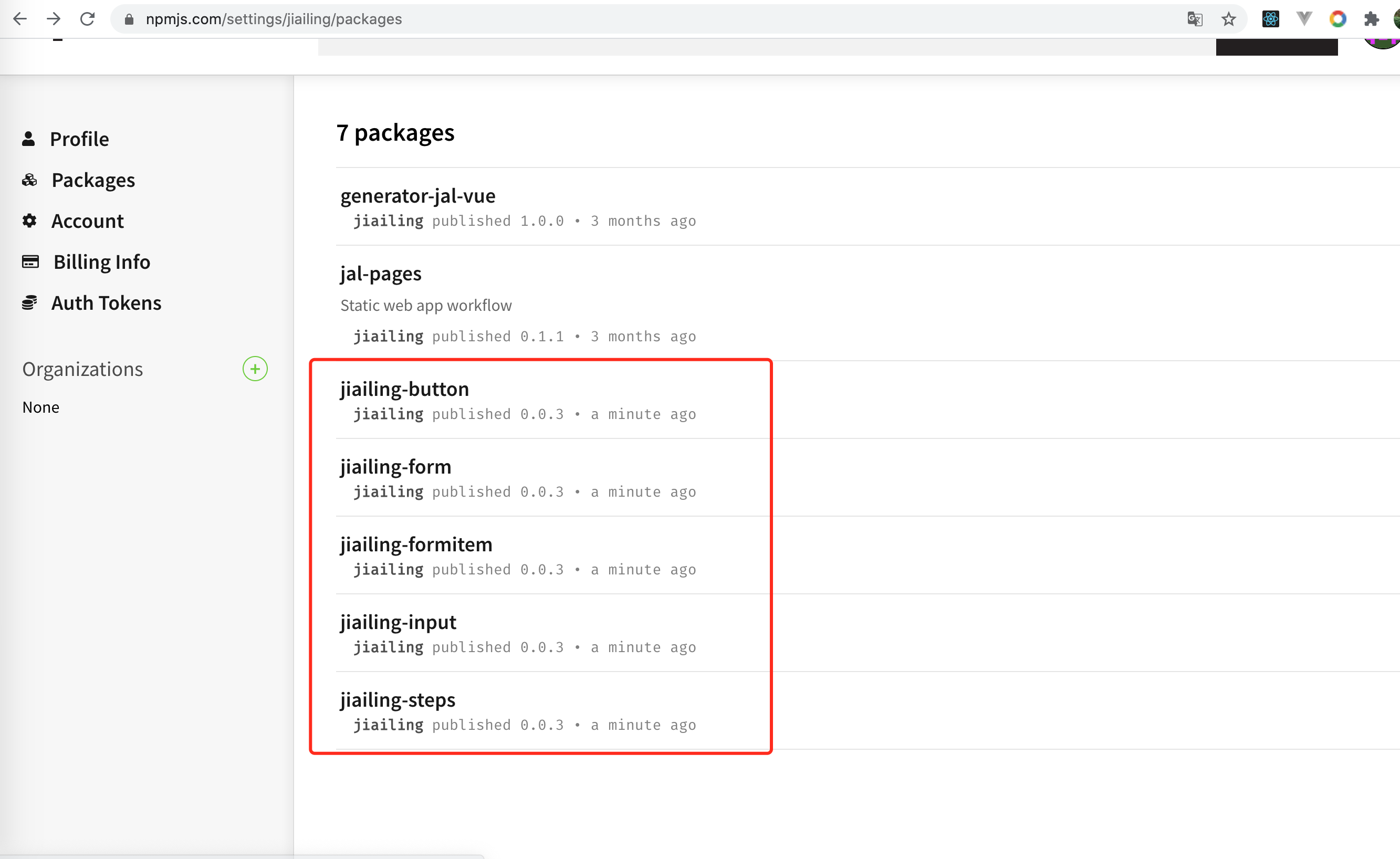
Task: Open the jiailing-steps package
Action: pos(398,700)
